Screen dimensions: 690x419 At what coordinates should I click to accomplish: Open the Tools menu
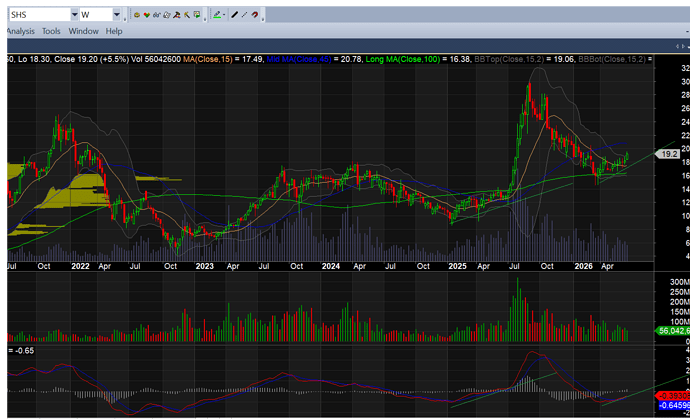pyautogui.click(x=51, y=31)
